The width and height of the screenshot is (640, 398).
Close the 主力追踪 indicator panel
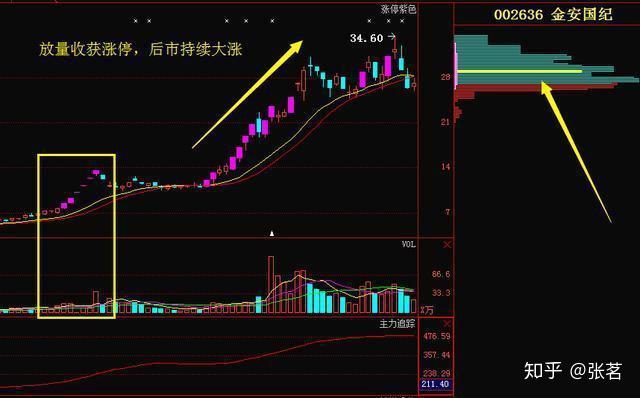click(x=447, y=324)
